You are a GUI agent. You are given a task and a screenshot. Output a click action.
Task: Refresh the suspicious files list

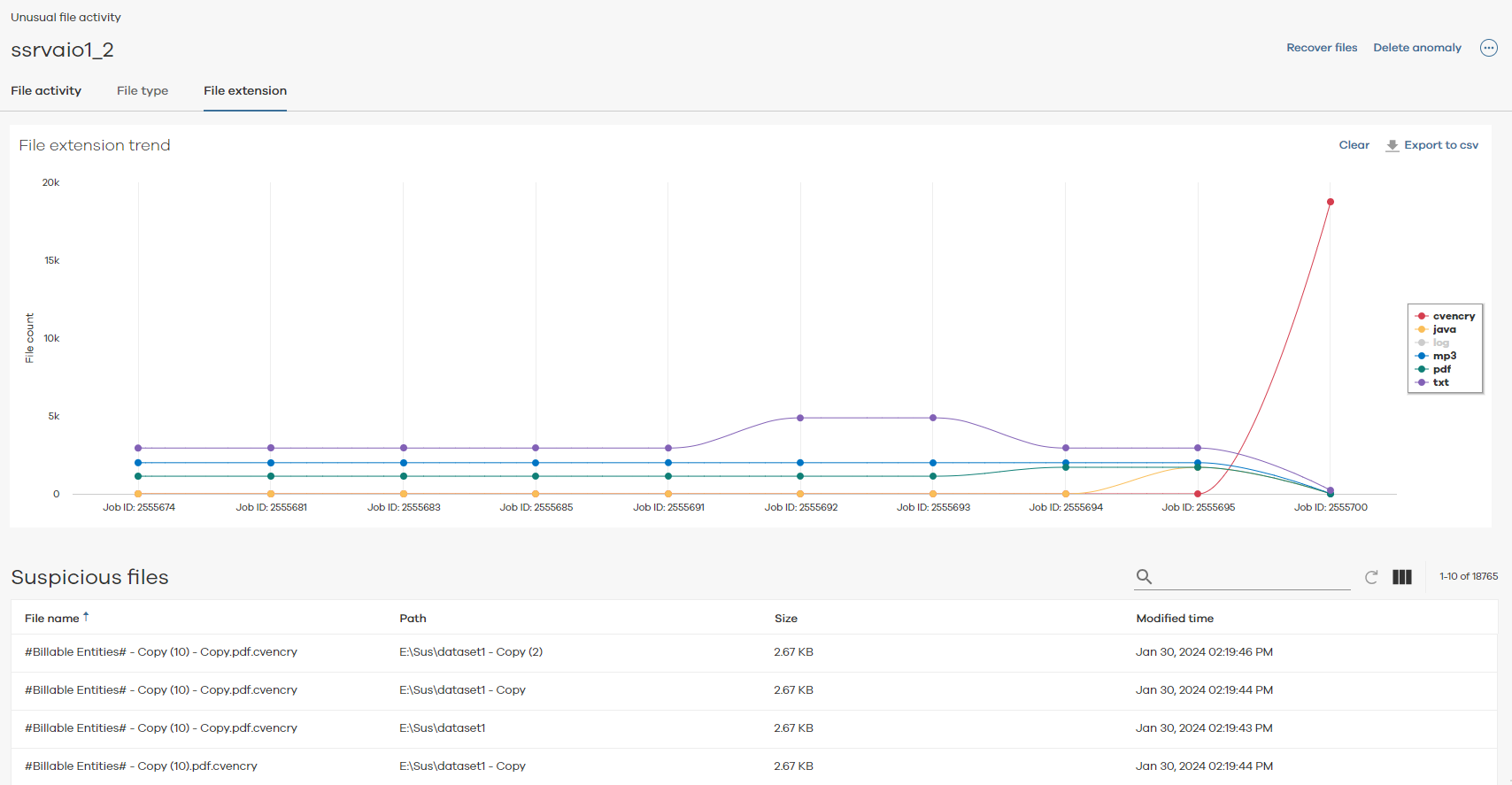coord(1371,577)
